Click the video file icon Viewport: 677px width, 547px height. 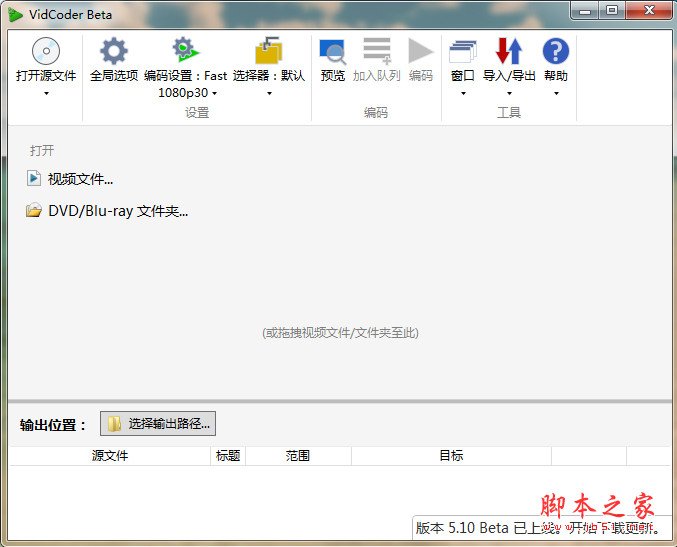coord(34,178)
